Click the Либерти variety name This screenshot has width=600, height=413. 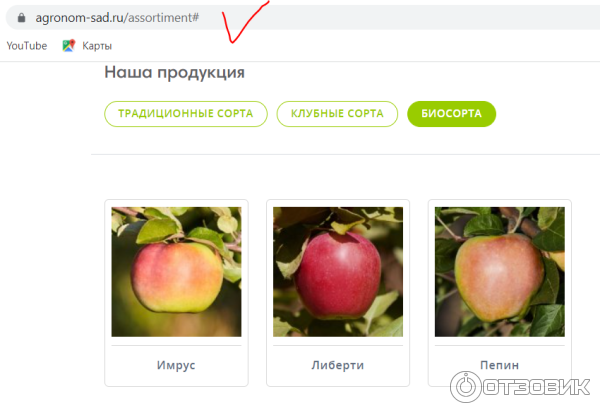338,365
